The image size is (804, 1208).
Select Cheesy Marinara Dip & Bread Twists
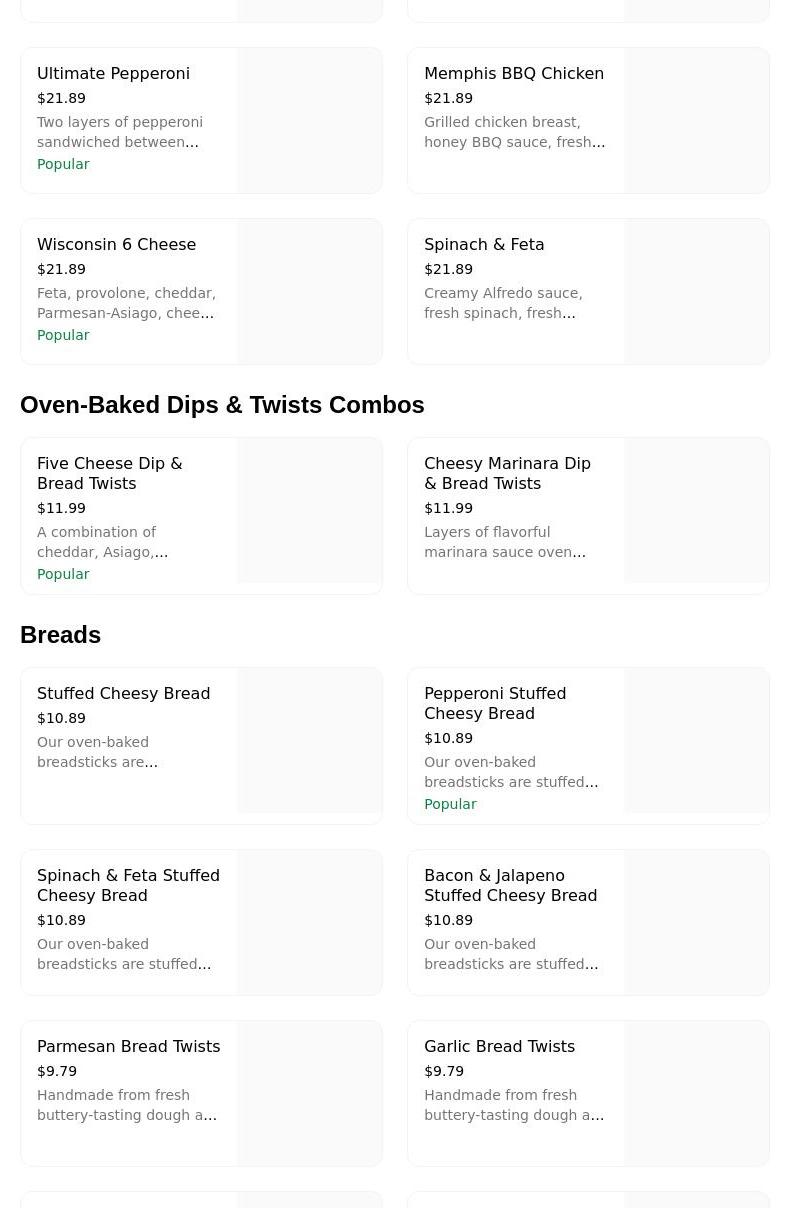click(507, 473)
